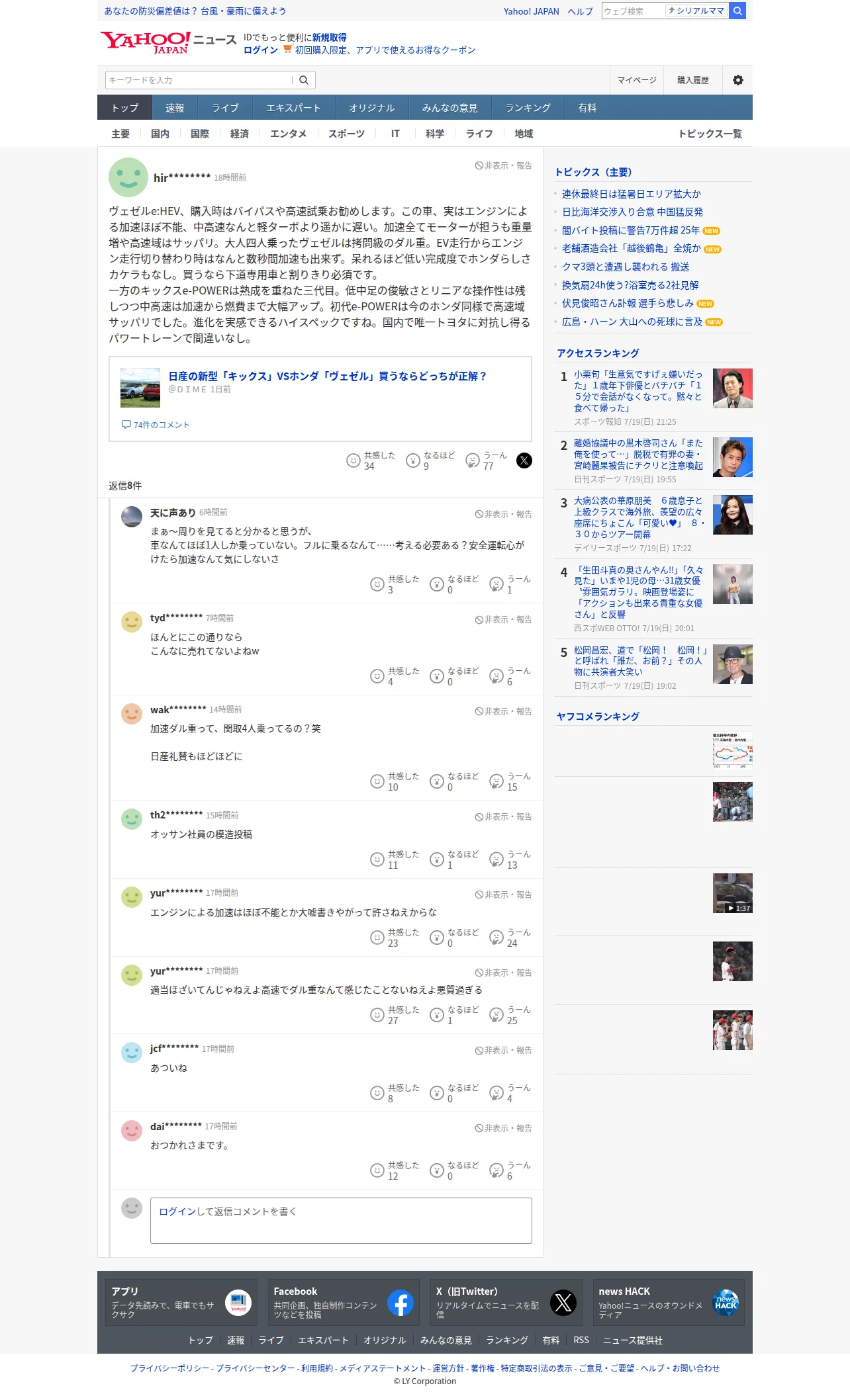Viewport: 850px width, 1400px height.
Task: Click なるほど icon on th2******** reply
Action: click(437, 859)
